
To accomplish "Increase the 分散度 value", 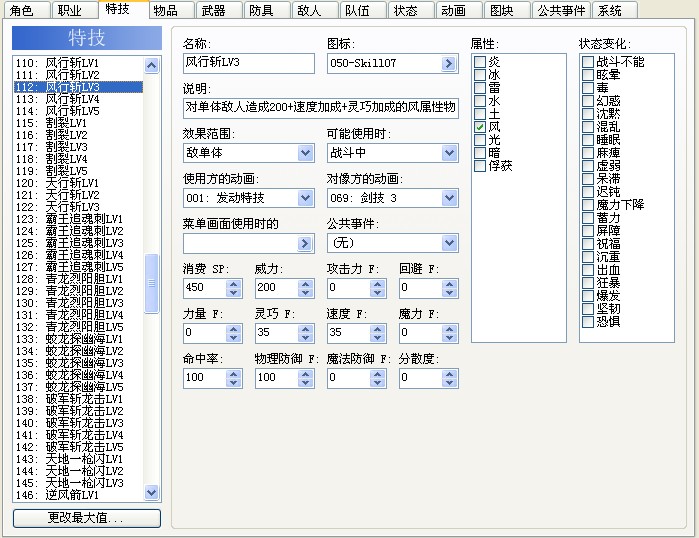I will pyautogui.click(x=449, y=374).
